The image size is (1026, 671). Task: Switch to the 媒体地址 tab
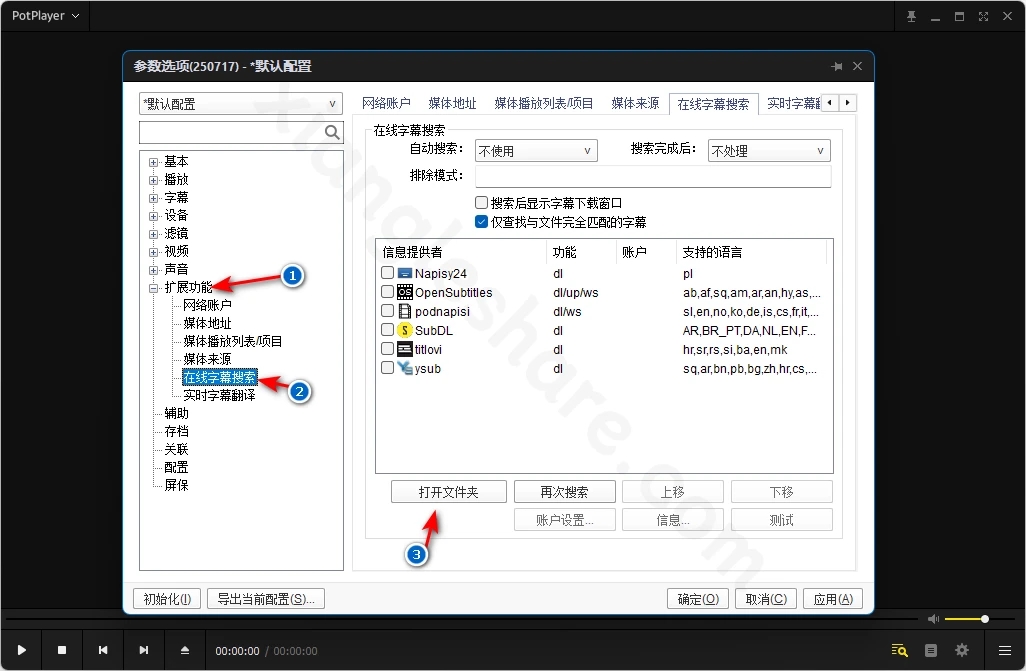[x=452, y=103]
